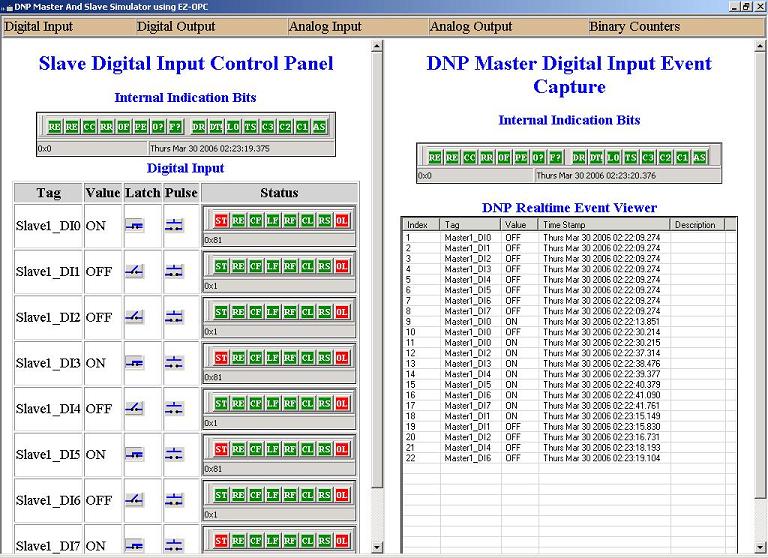Click red OL status bit of Slave1_DI0
Image resolution: width=768 pixels, height=558 pixels.
(x=342, y=220)
